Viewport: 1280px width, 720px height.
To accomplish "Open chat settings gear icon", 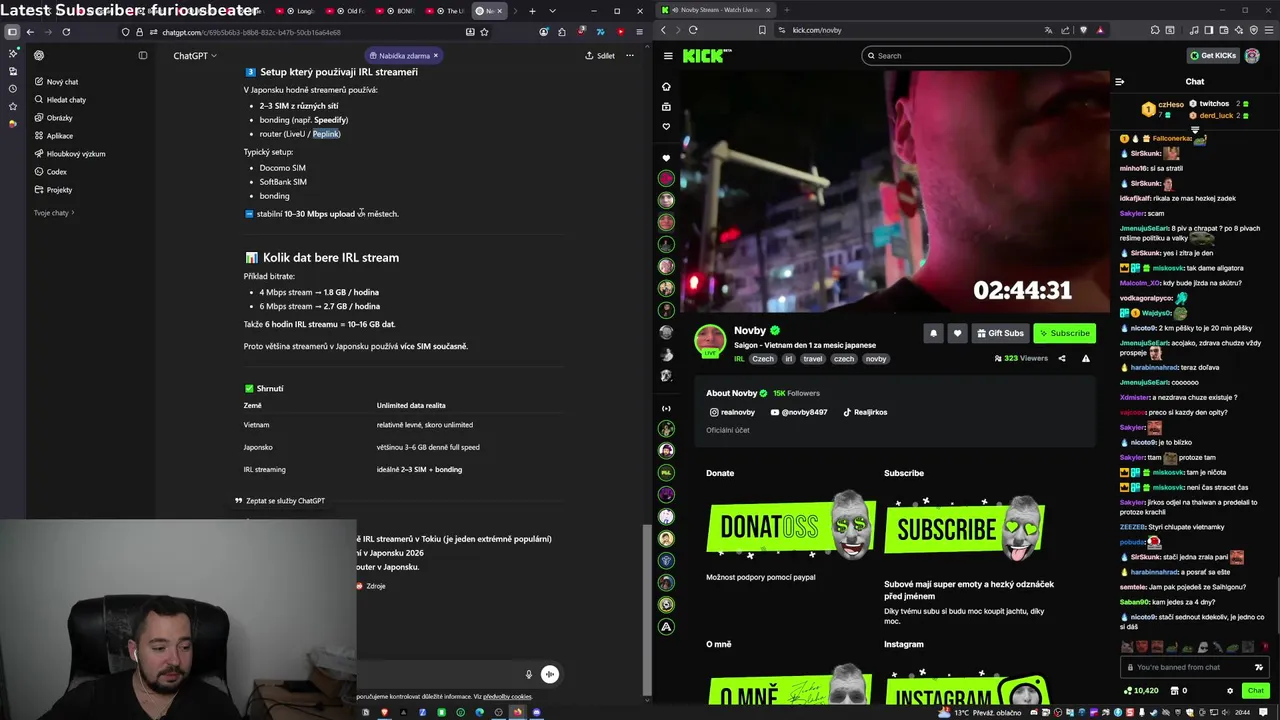I will click(1230, 691).
